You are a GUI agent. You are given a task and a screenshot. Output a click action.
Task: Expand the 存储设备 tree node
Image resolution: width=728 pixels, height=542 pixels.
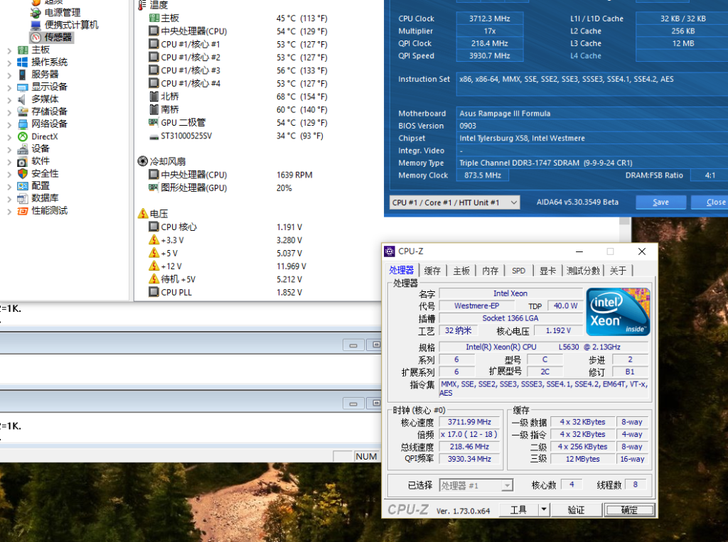(x=9, y=112)
